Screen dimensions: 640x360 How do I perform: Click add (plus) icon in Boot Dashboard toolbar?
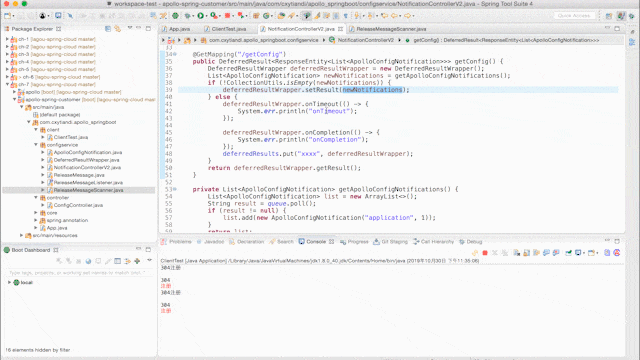coord(137,261)
